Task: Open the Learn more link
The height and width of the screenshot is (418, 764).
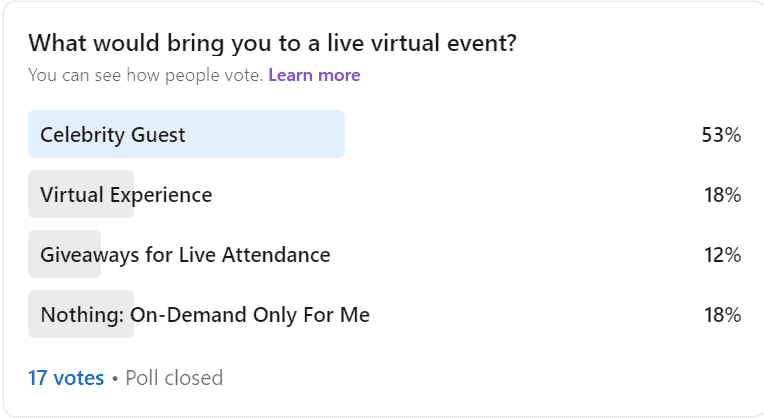Action: pyautogui.click(x=314, y=75)
